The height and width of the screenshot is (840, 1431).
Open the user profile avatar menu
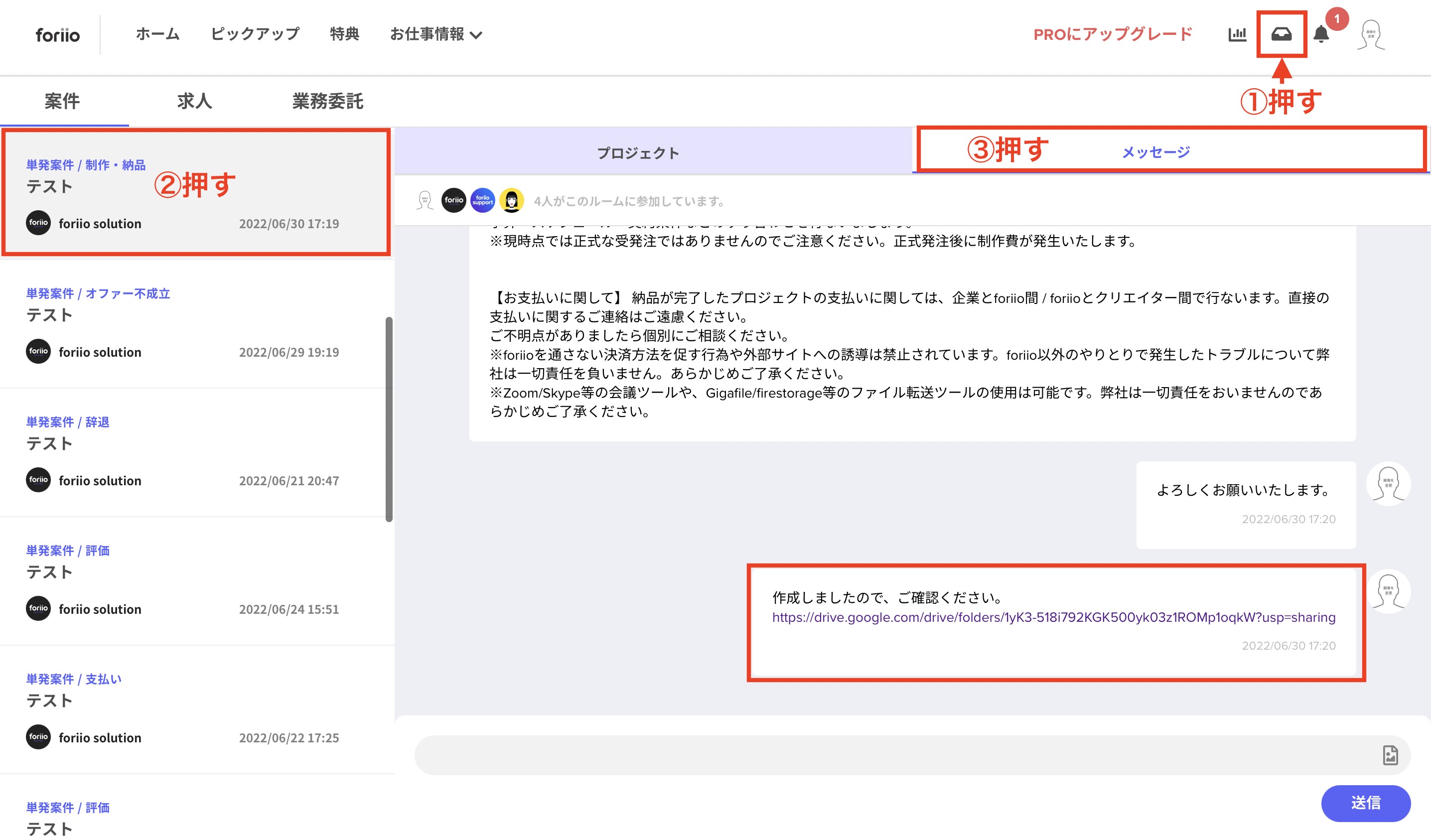(x=1371, y=35)
